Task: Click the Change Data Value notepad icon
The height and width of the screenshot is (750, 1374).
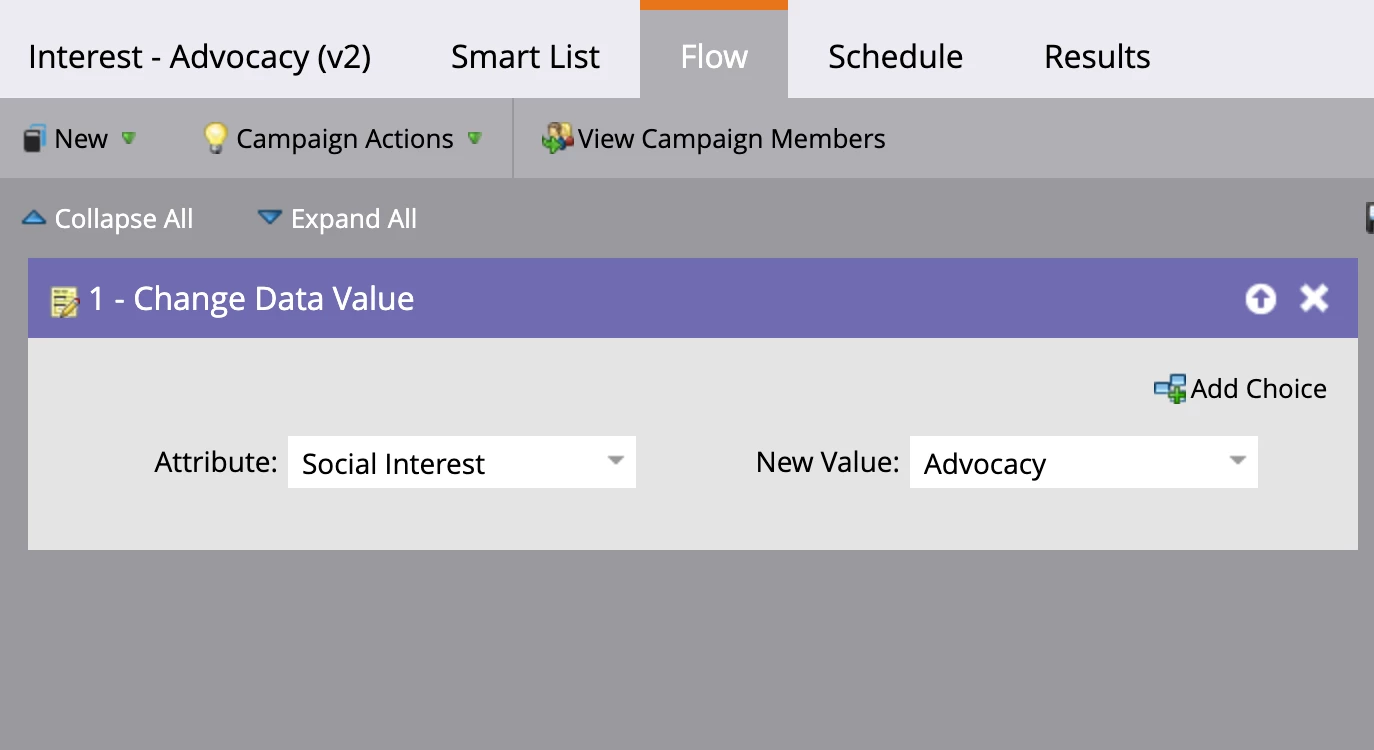Action: (65, 300)
